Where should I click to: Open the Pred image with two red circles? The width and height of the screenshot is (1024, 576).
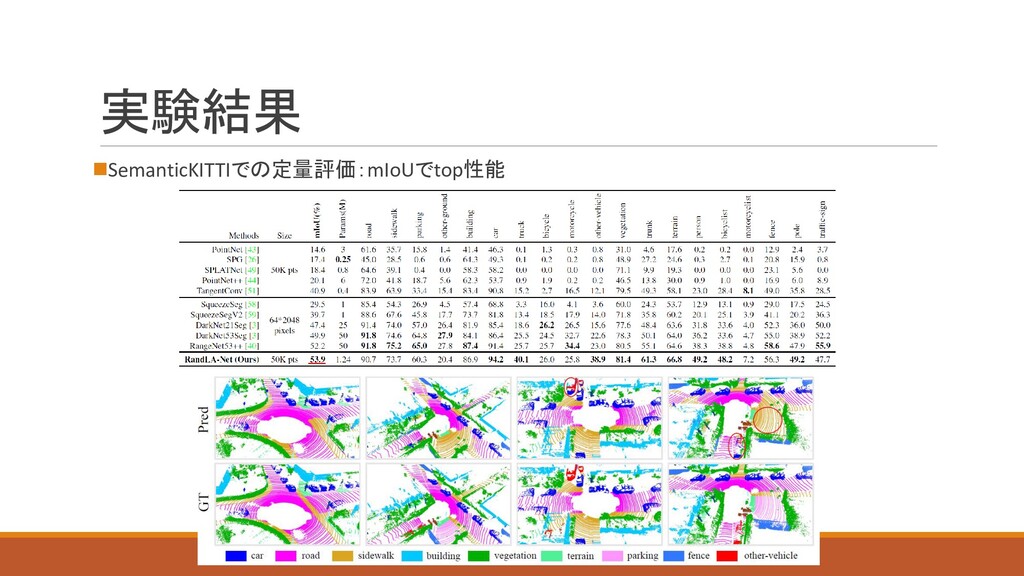pos(741,418)
